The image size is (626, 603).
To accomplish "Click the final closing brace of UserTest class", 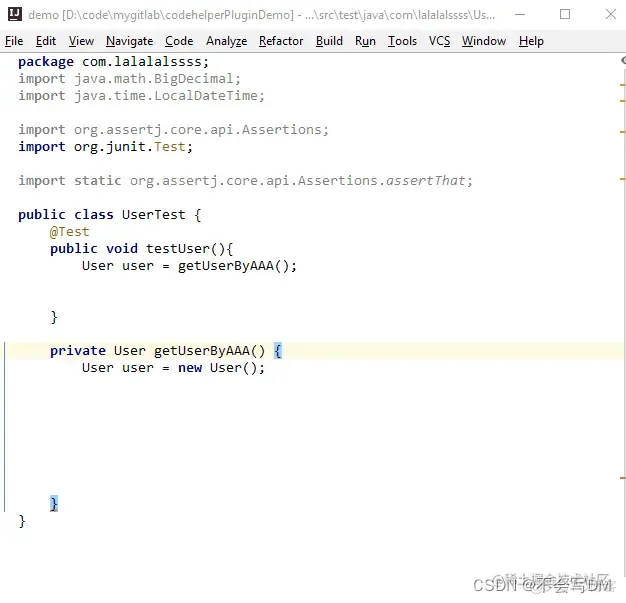I will coord(22,521).
